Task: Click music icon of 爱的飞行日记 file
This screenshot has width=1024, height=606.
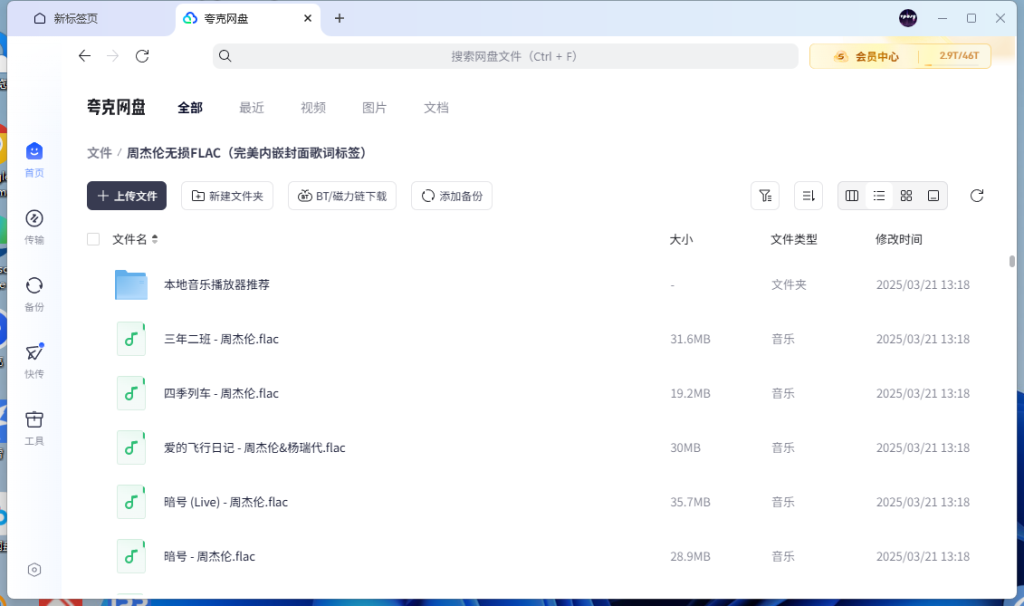Action: click(x=131, y=447)
